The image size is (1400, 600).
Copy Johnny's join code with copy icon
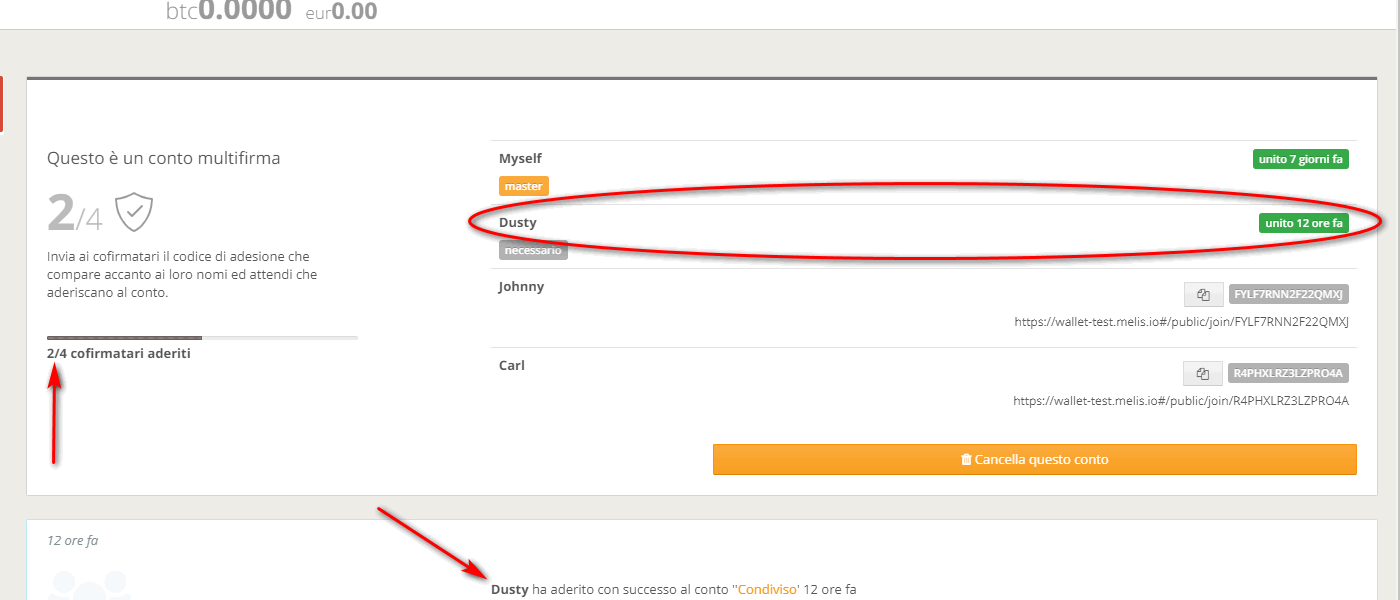(1203, 294)
